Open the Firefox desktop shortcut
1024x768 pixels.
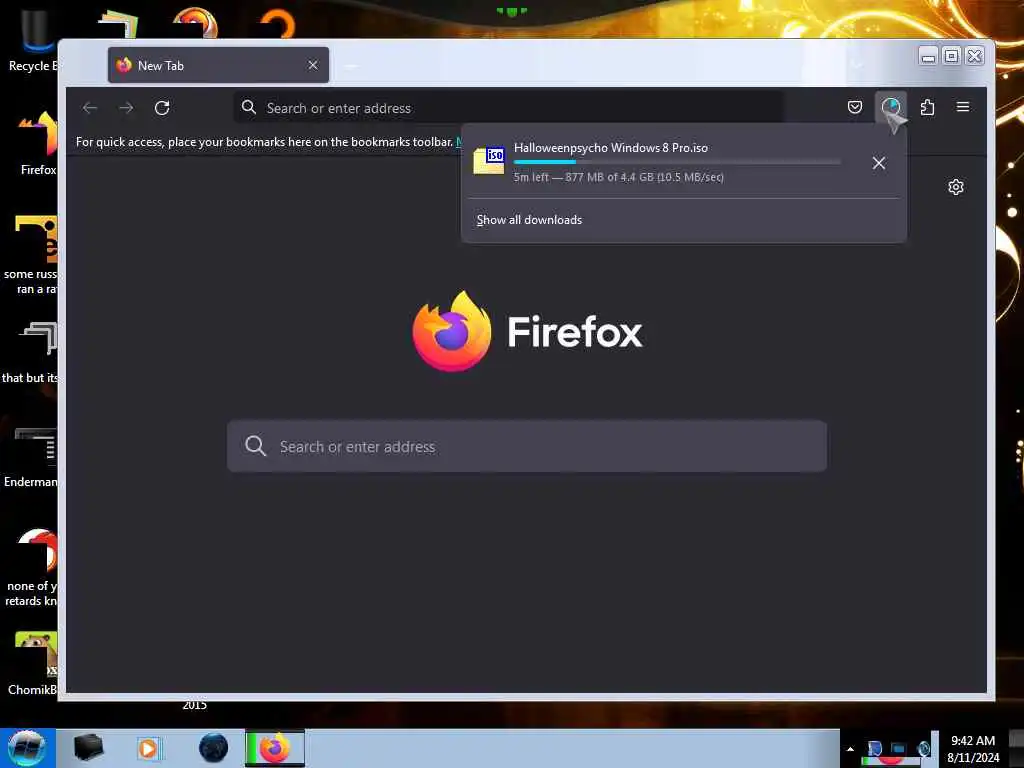click(36, 144)
